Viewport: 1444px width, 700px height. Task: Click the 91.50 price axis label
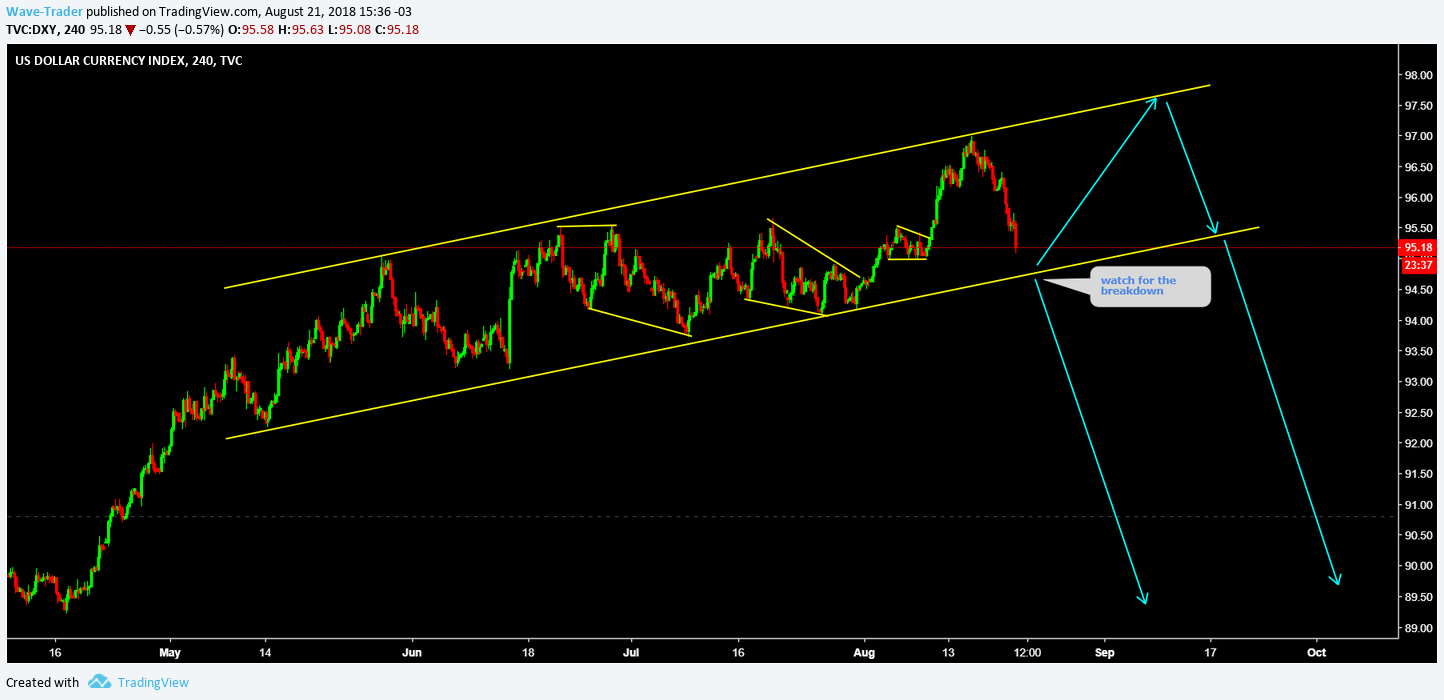point(1417,474)
